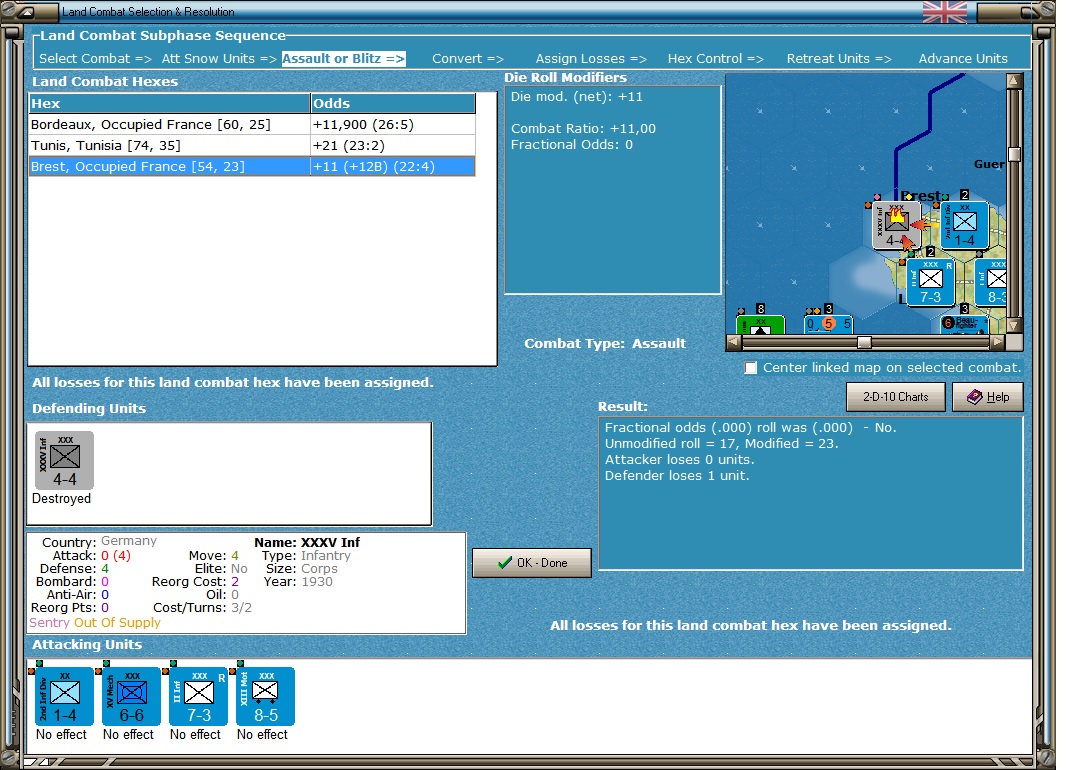The height and width of the screenshot is (770, 1081).
Task: Click the green unit counter on the map
Action: pyautogui.click(x=760, y=325)
